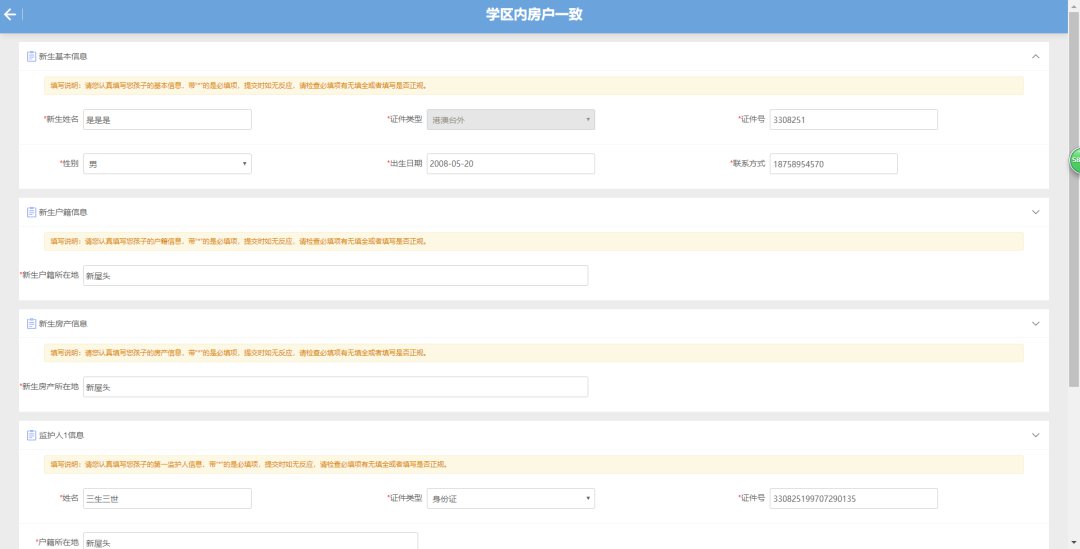This screenshot has height=549, width=1080.
Task: Click the student 证件号 field with 3308251
Action: (x=852, y=120)
